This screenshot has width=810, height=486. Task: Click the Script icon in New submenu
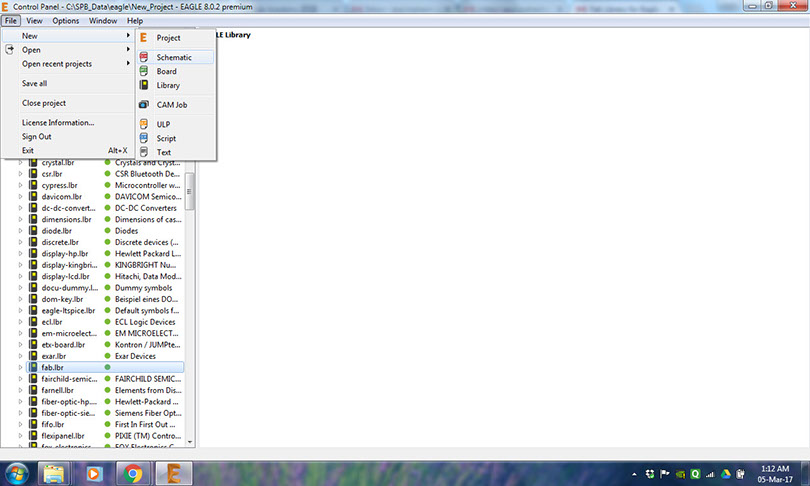144,138
